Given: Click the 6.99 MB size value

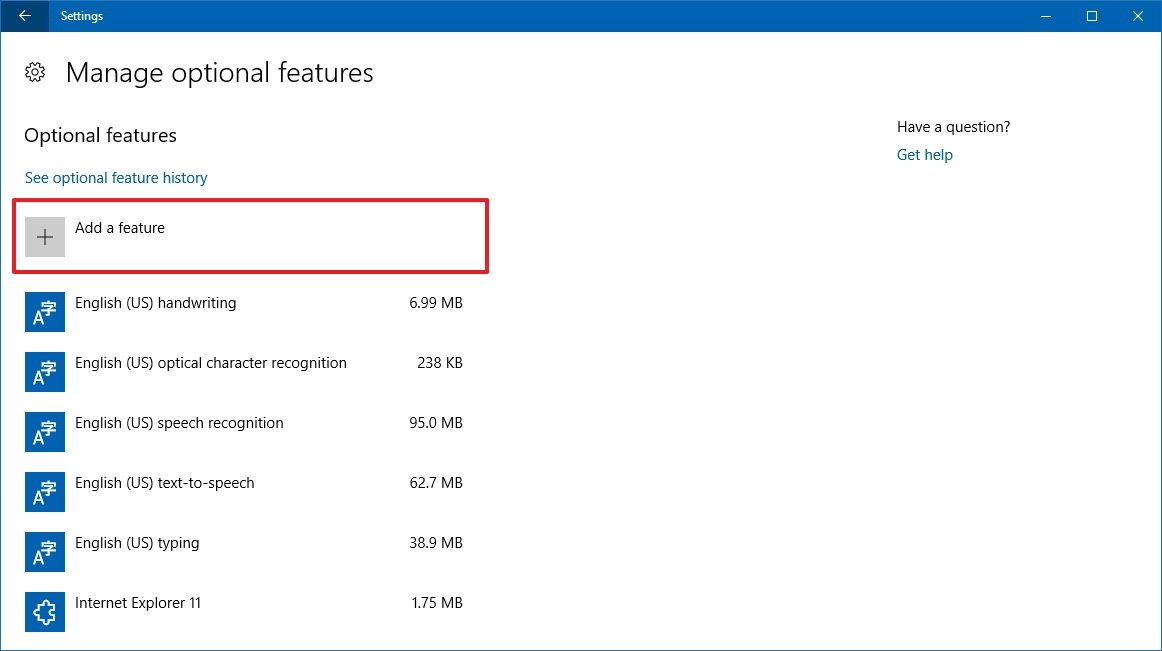Looking at the screenshot, I should pyautogui.click(x=436, y=303).
